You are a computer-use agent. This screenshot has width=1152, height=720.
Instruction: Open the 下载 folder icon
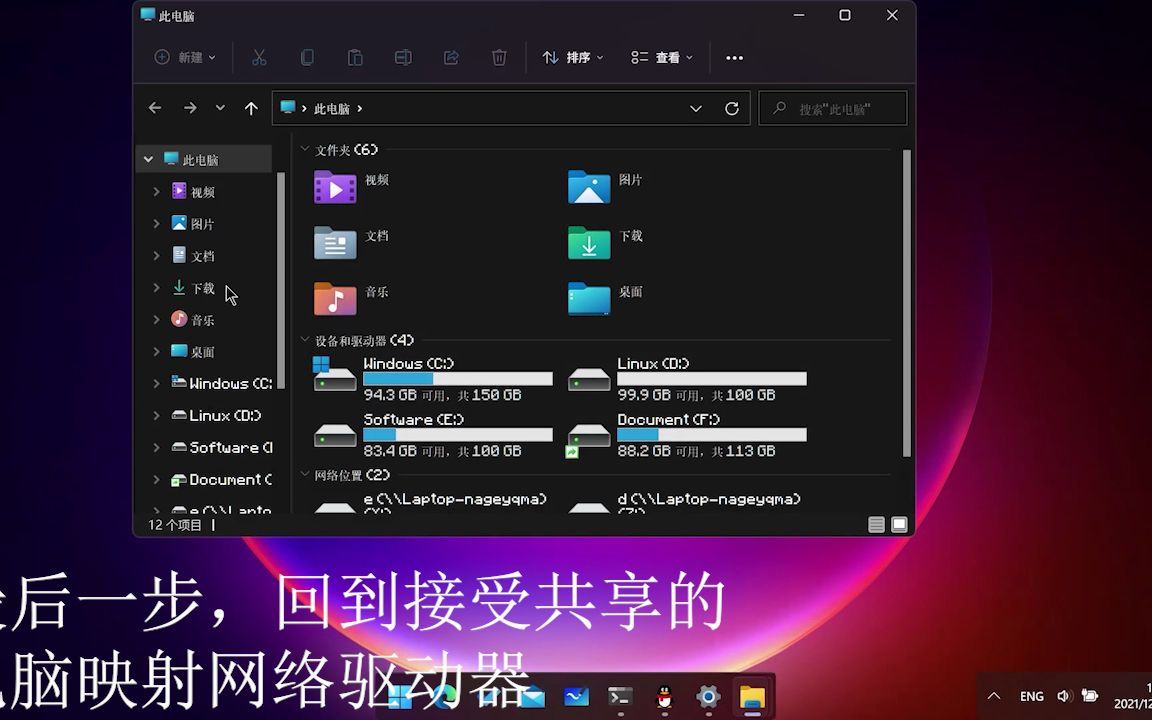pos(589,243)
